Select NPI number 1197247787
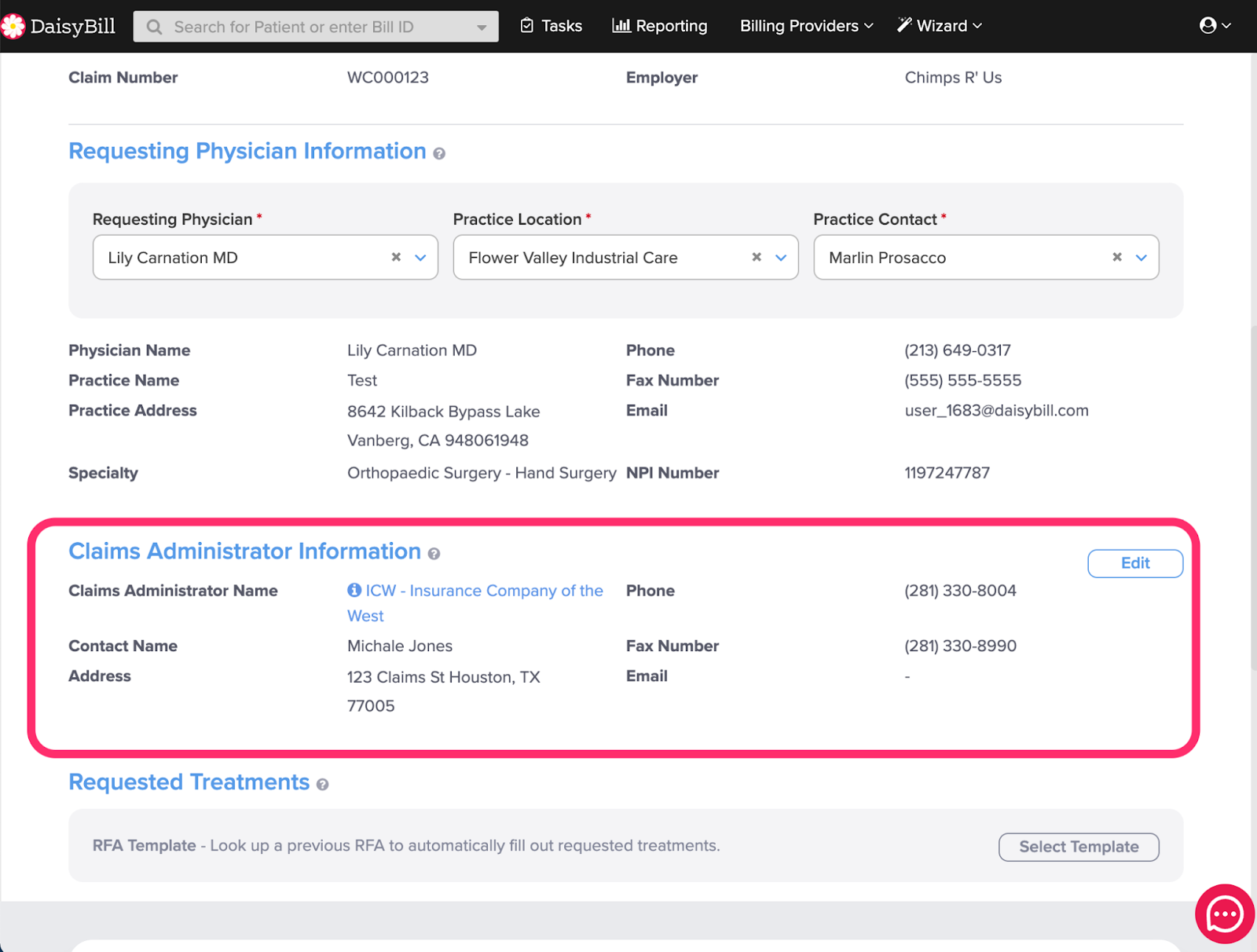This screenshot has width=1257, height=952. [x=947, y=473]
